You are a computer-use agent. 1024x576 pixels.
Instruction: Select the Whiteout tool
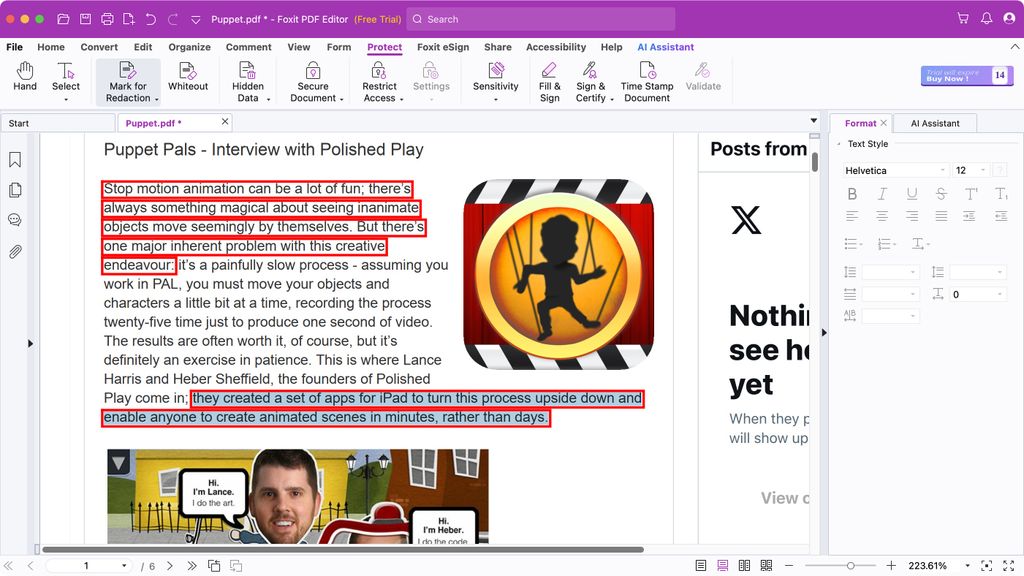pos(188,77)
